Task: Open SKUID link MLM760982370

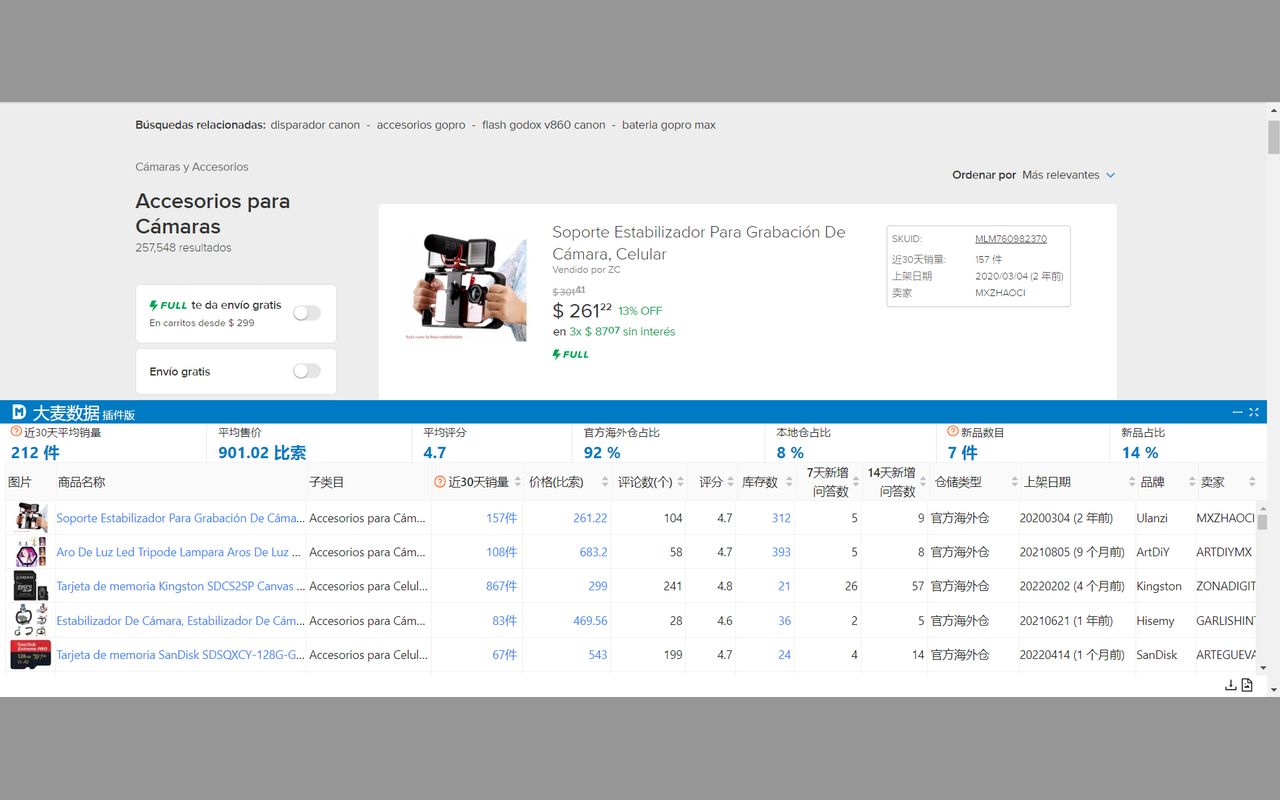Action: tap(1010, 239)
